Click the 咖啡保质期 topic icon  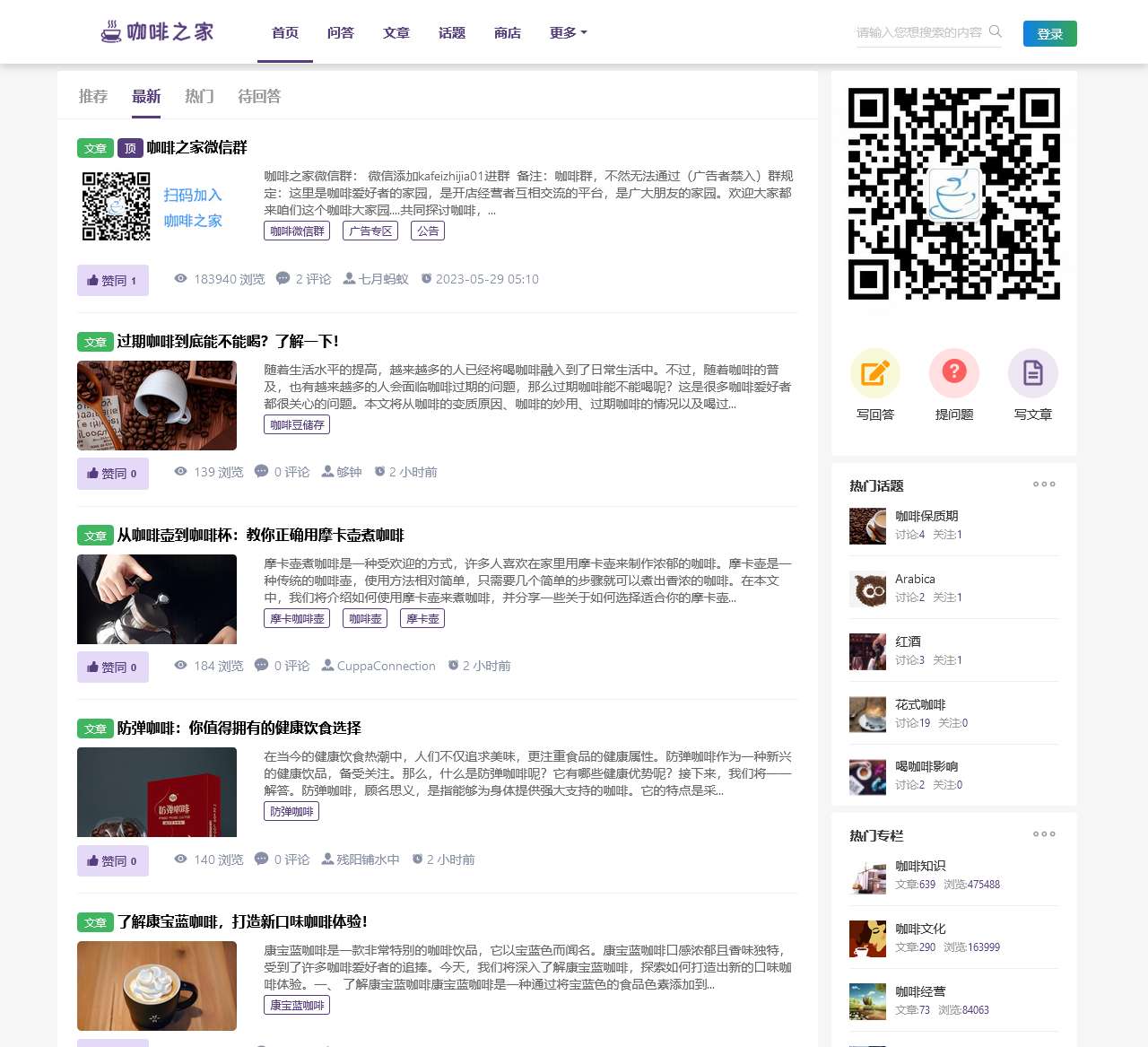tap(867, 526)
